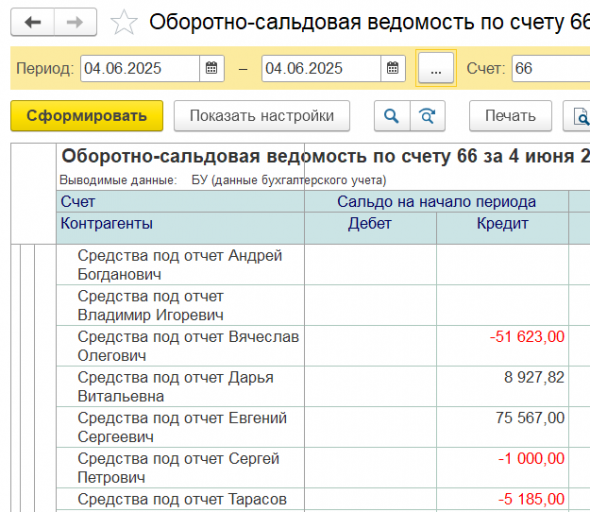Edit the period start date field
The image size is (590, 512).
click(x=140, y=68)
